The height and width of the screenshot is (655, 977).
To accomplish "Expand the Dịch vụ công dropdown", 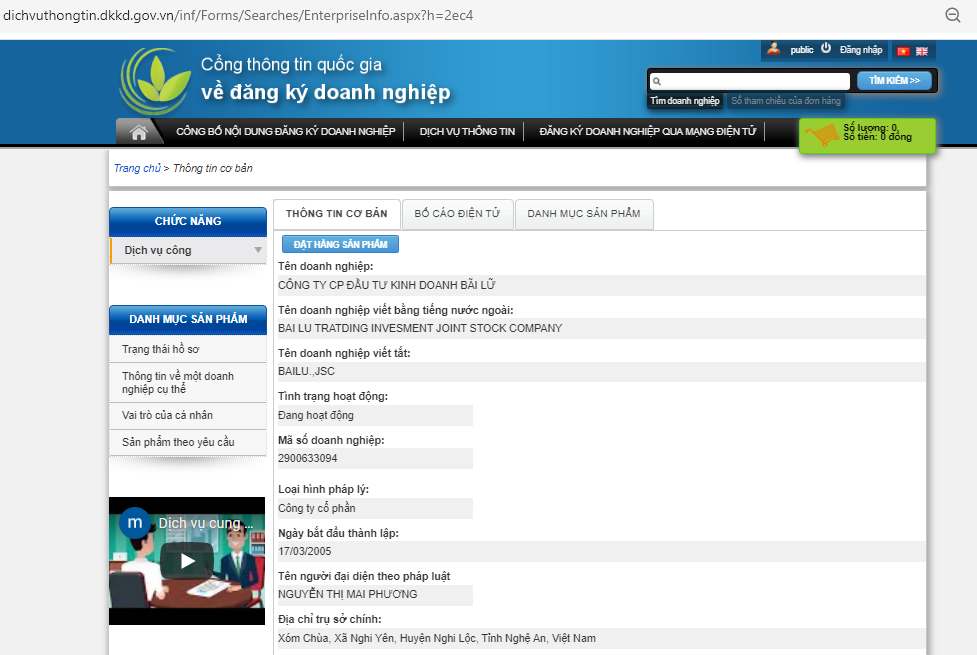I will coord(258,250).
